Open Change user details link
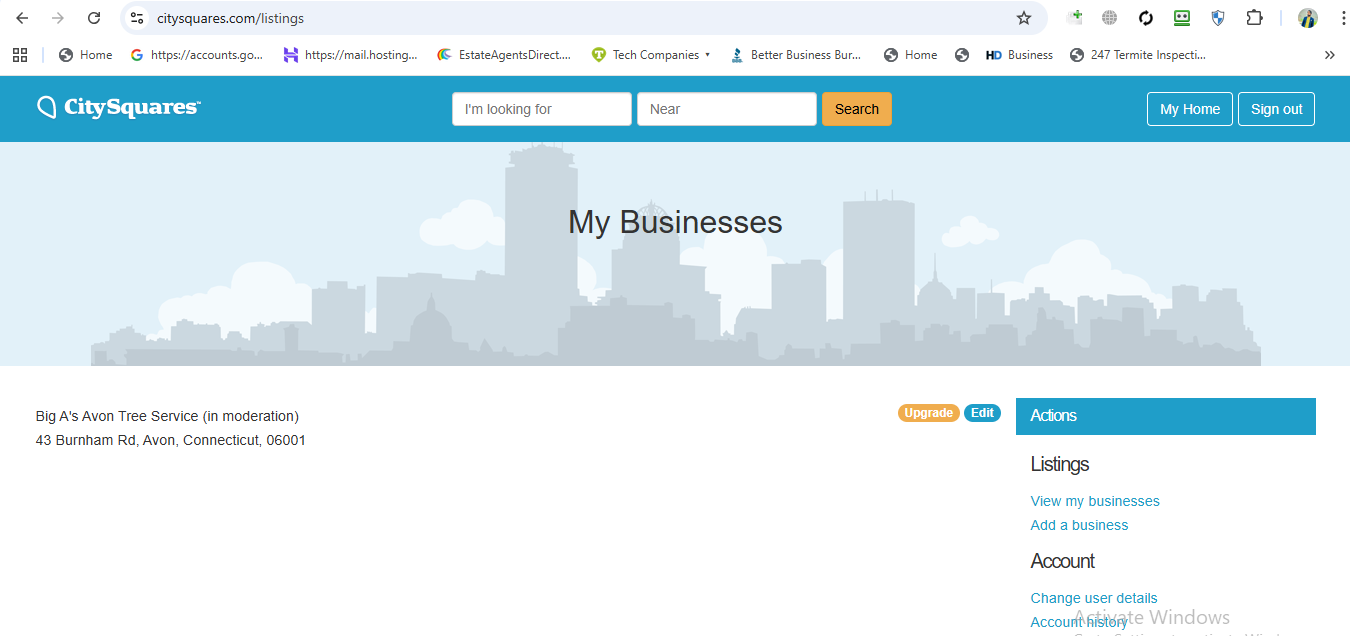The height and width of the screenshot is (636, 1350). [1094, 598]
